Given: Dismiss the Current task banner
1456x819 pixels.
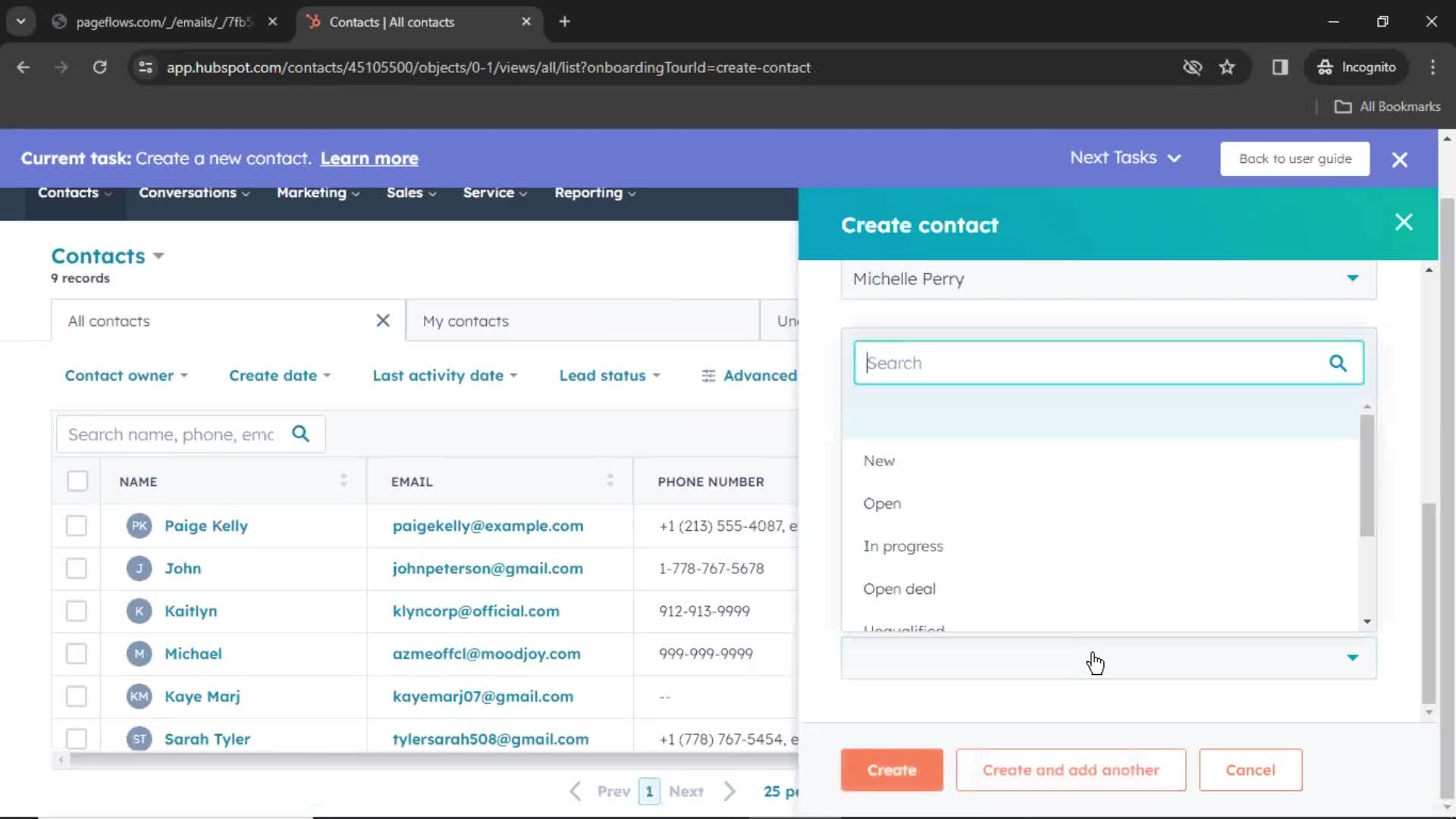Looking at the screenshot, I should 1400,159.
